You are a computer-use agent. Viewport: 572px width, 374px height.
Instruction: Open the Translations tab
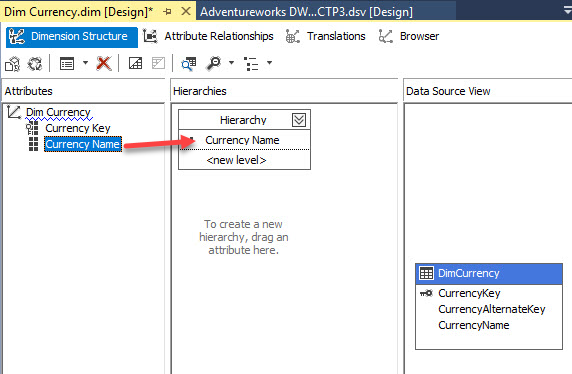click(325, 36)
